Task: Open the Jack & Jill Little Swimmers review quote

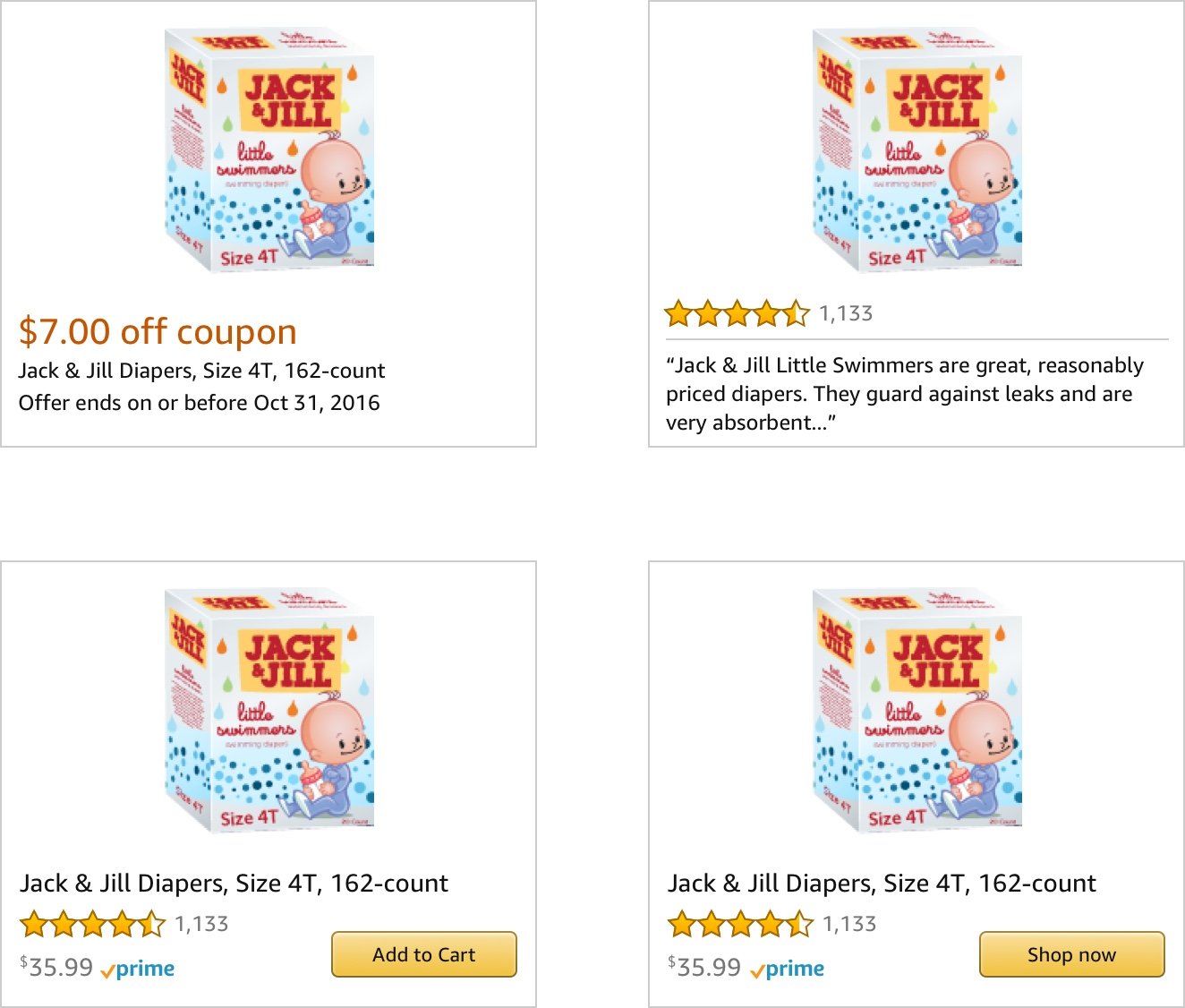Action: [904, 394]
